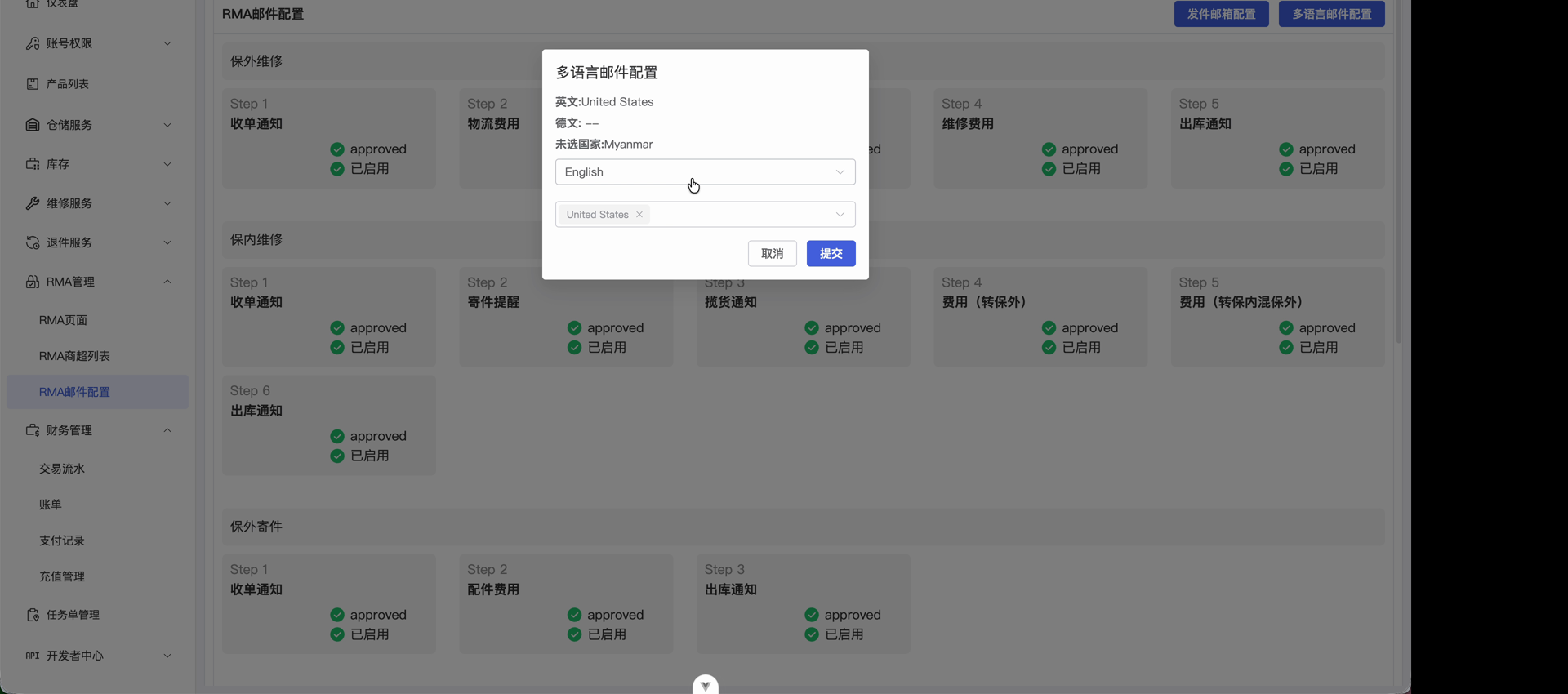Screen dimensions: 1568x694
Task: Expand the 仓储服务 menu chevron
Action: pyautogui.click(x=167, y=125)
